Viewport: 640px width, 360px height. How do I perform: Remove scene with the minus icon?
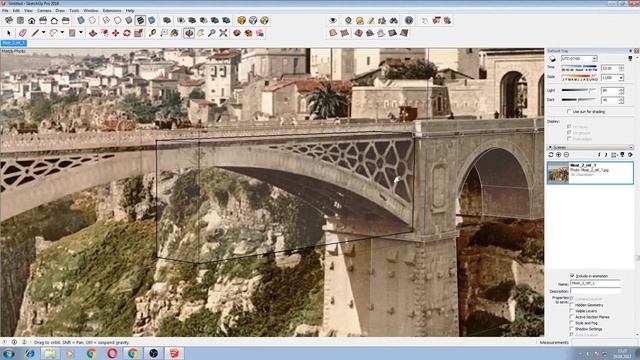[566, 155]
